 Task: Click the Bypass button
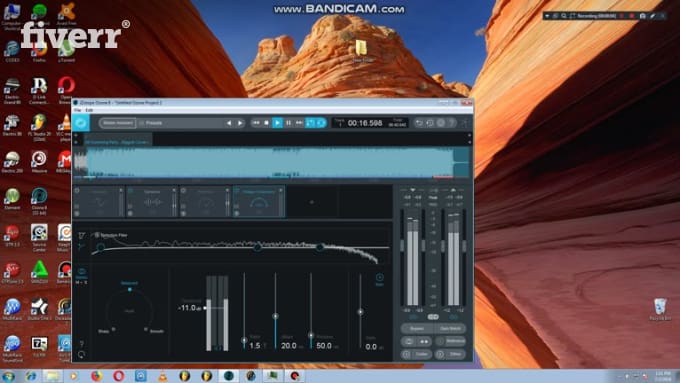[417, 328]
